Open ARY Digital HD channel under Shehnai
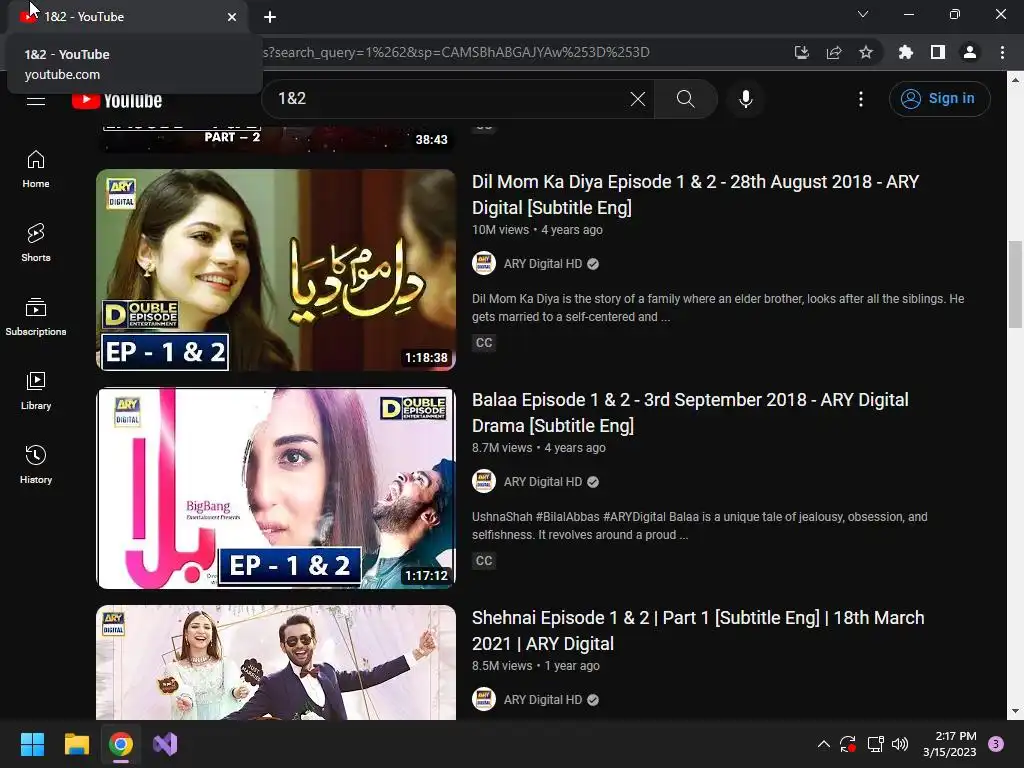 (543, 700)
